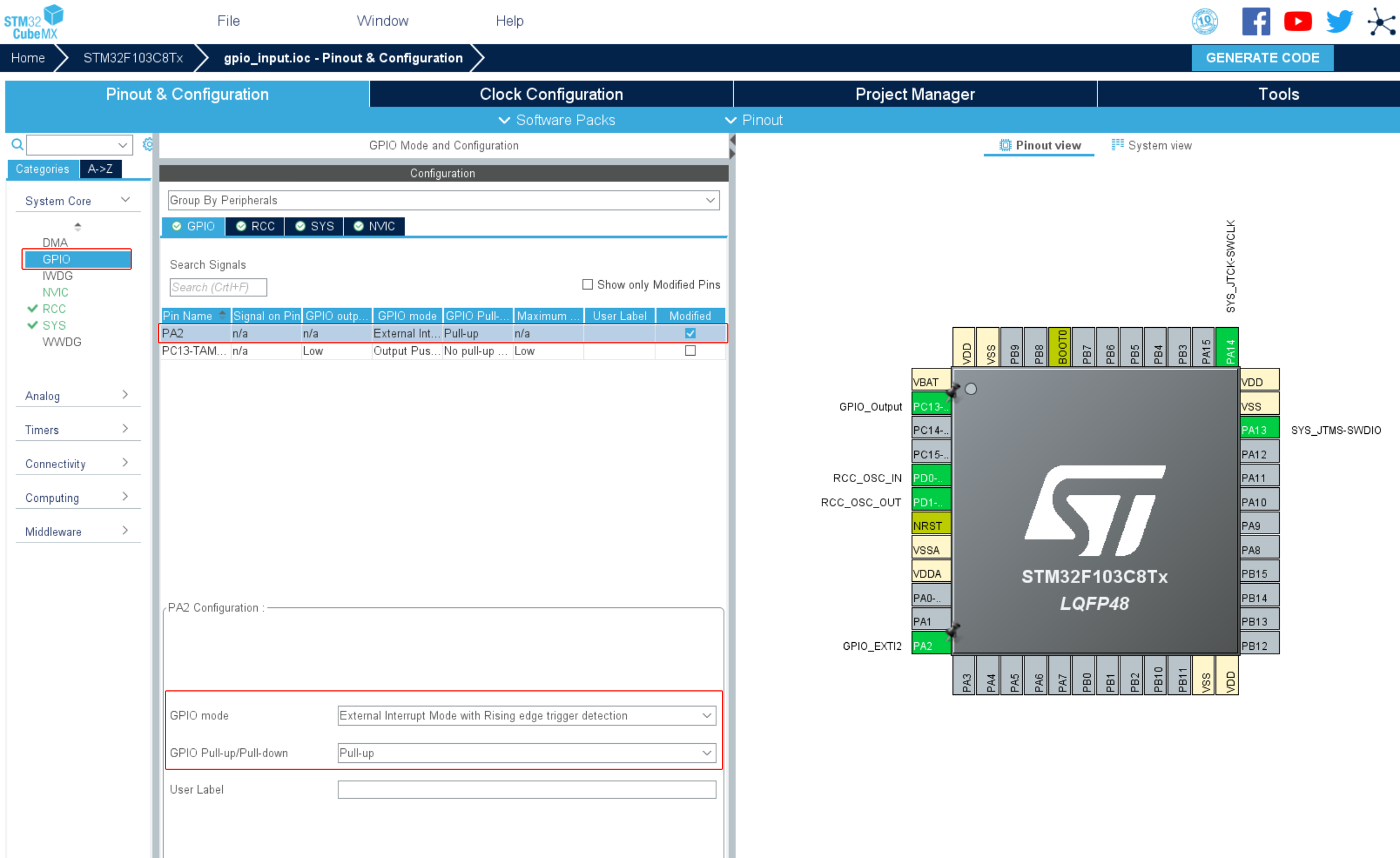Open the GPIO mode dropdown
The height and width of the screenshot is (858, 1400).
pos(526,715)
